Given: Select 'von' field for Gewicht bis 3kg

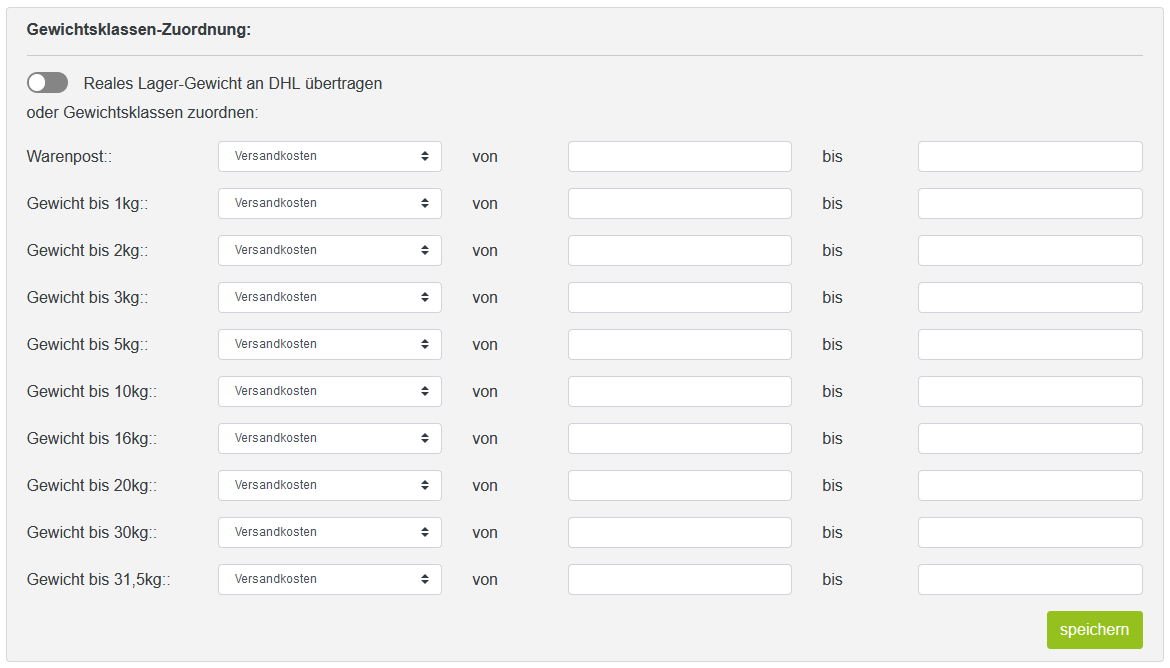Looking at the screenshot, I should 680,298.
